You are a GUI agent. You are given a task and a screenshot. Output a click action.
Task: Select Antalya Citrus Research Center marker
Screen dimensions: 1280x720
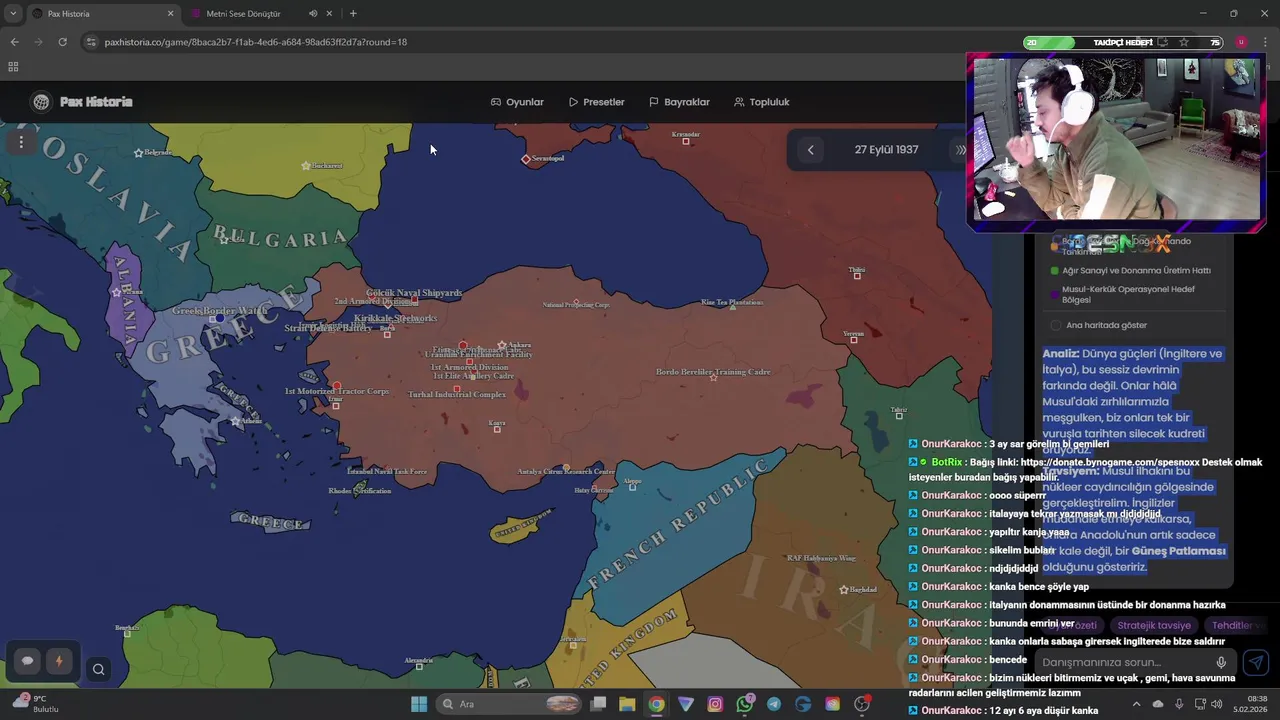coord(566,470)
